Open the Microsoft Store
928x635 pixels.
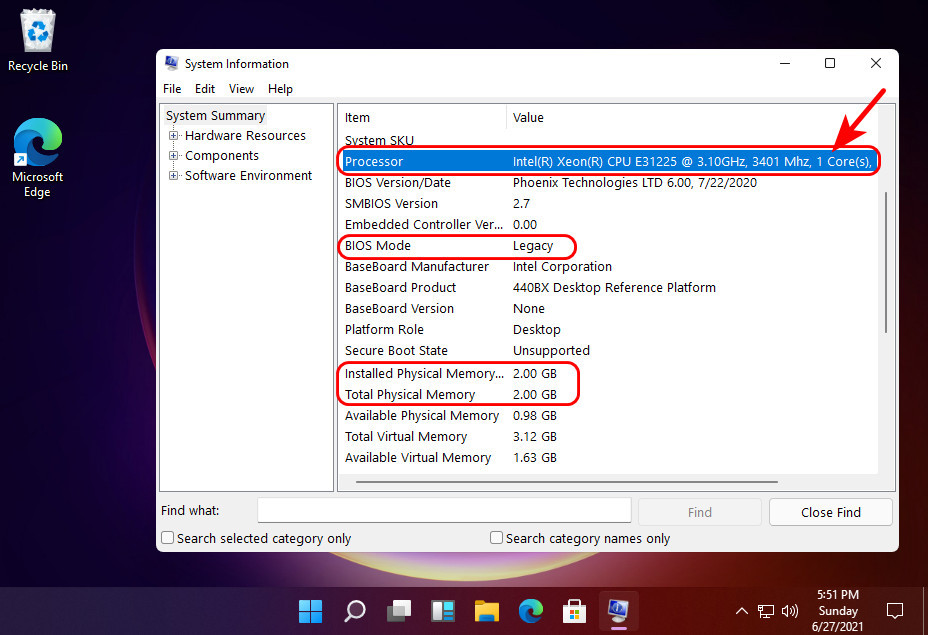click(x=574, y=610)
